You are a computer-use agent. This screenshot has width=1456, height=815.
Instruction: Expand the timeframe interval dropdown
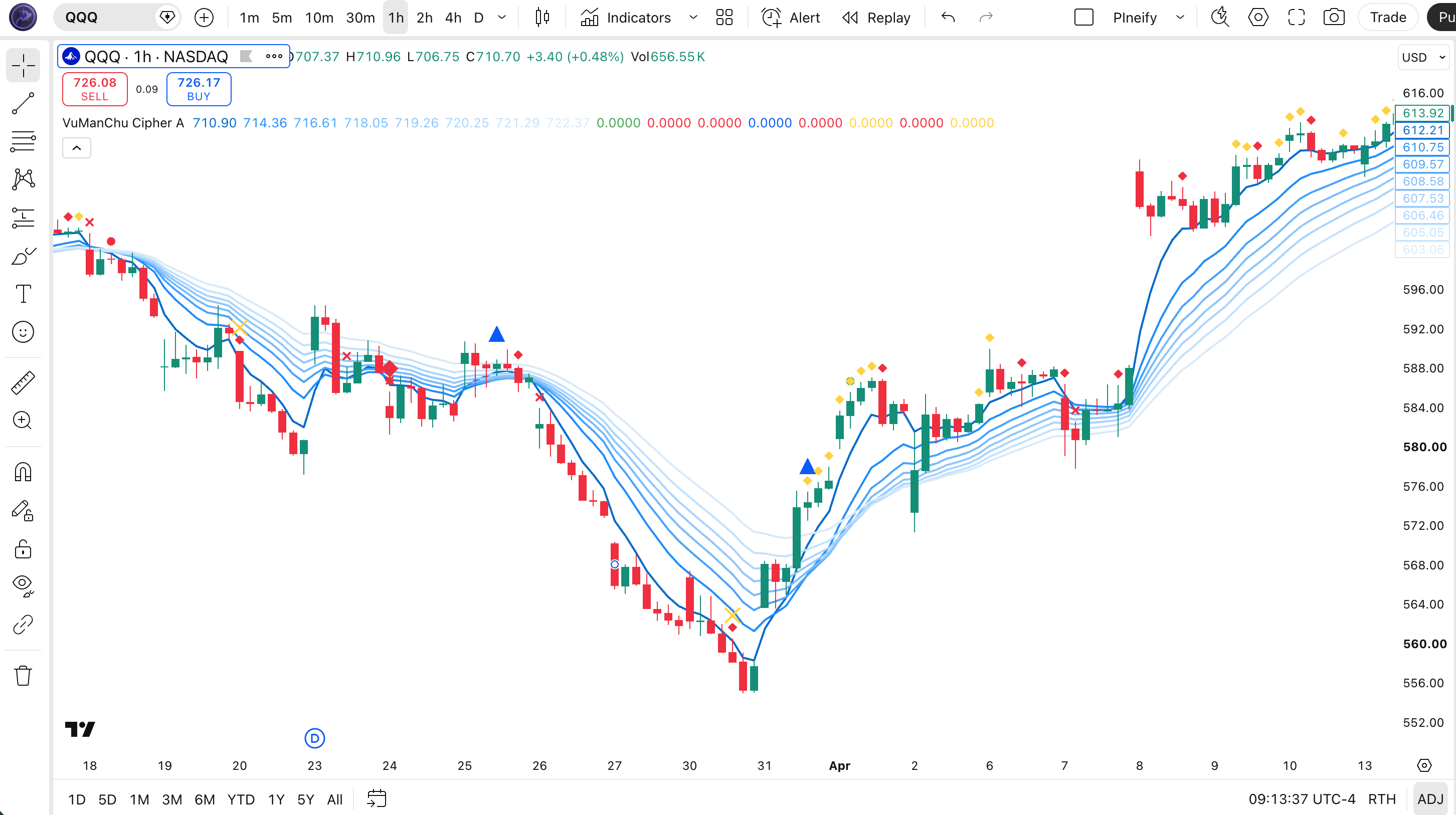click(501, 18)
